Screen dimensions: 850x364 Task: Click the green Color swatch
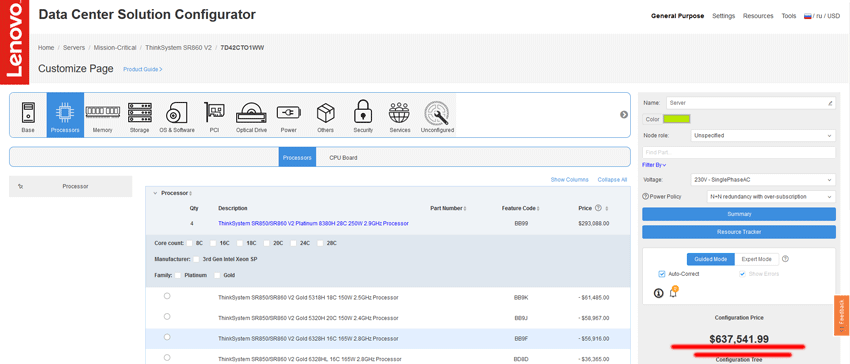pos(676,119)
